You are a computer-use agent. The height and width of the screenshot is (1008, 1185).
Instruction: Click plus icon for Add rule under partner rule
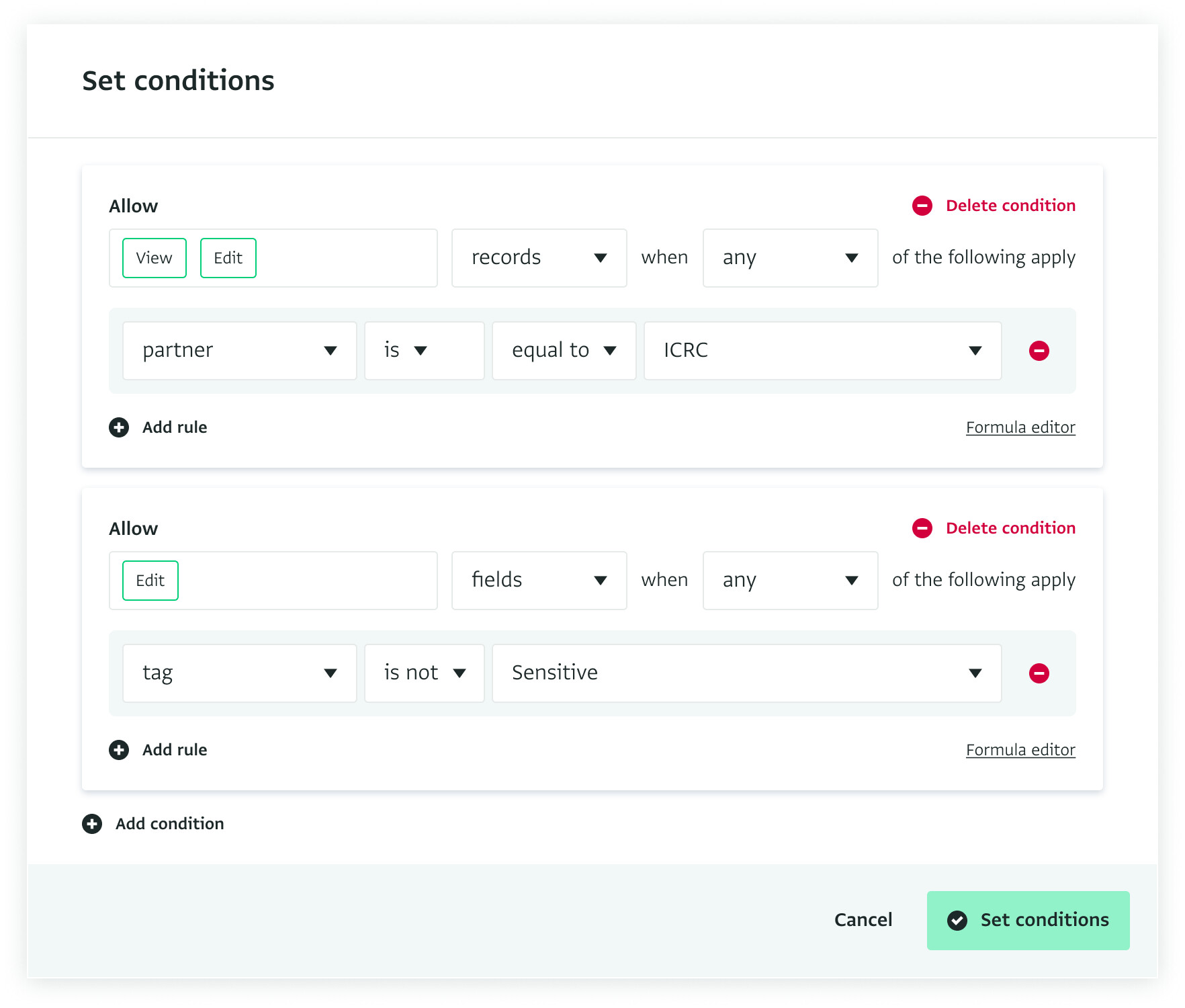(x=119, y=427)
